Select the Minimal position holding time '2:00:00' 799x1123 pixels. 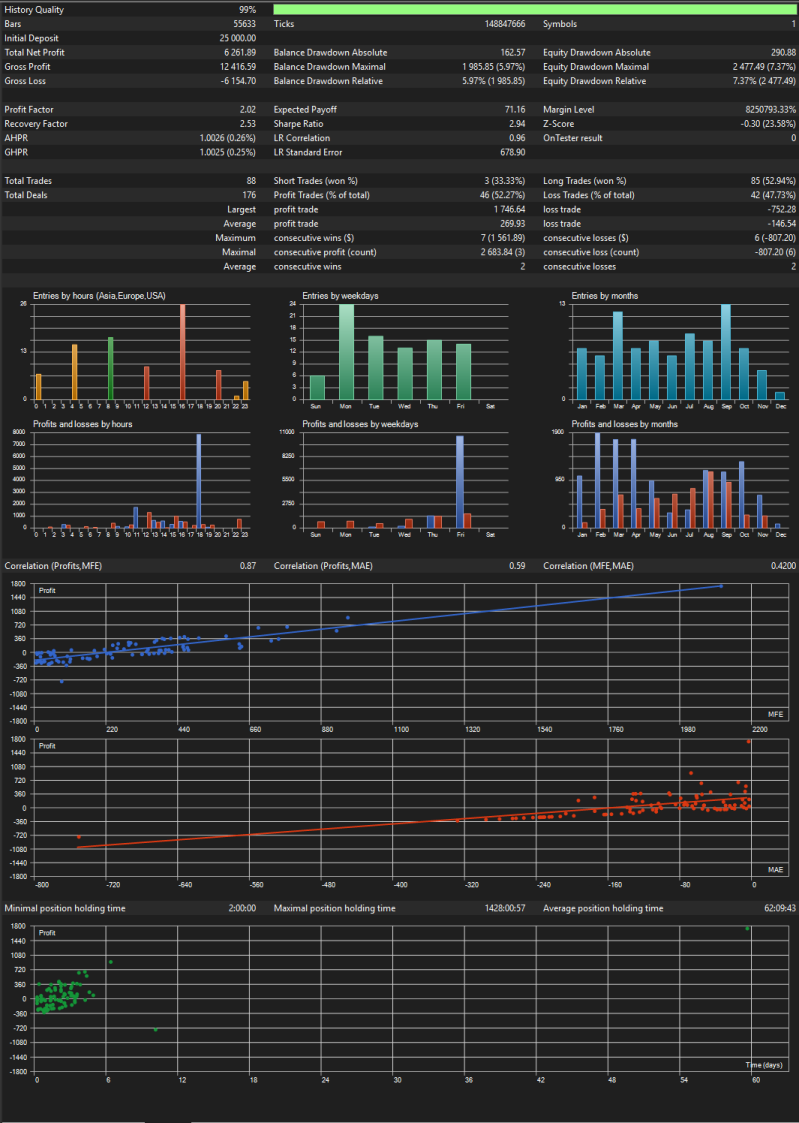click(x=242, y=908)
